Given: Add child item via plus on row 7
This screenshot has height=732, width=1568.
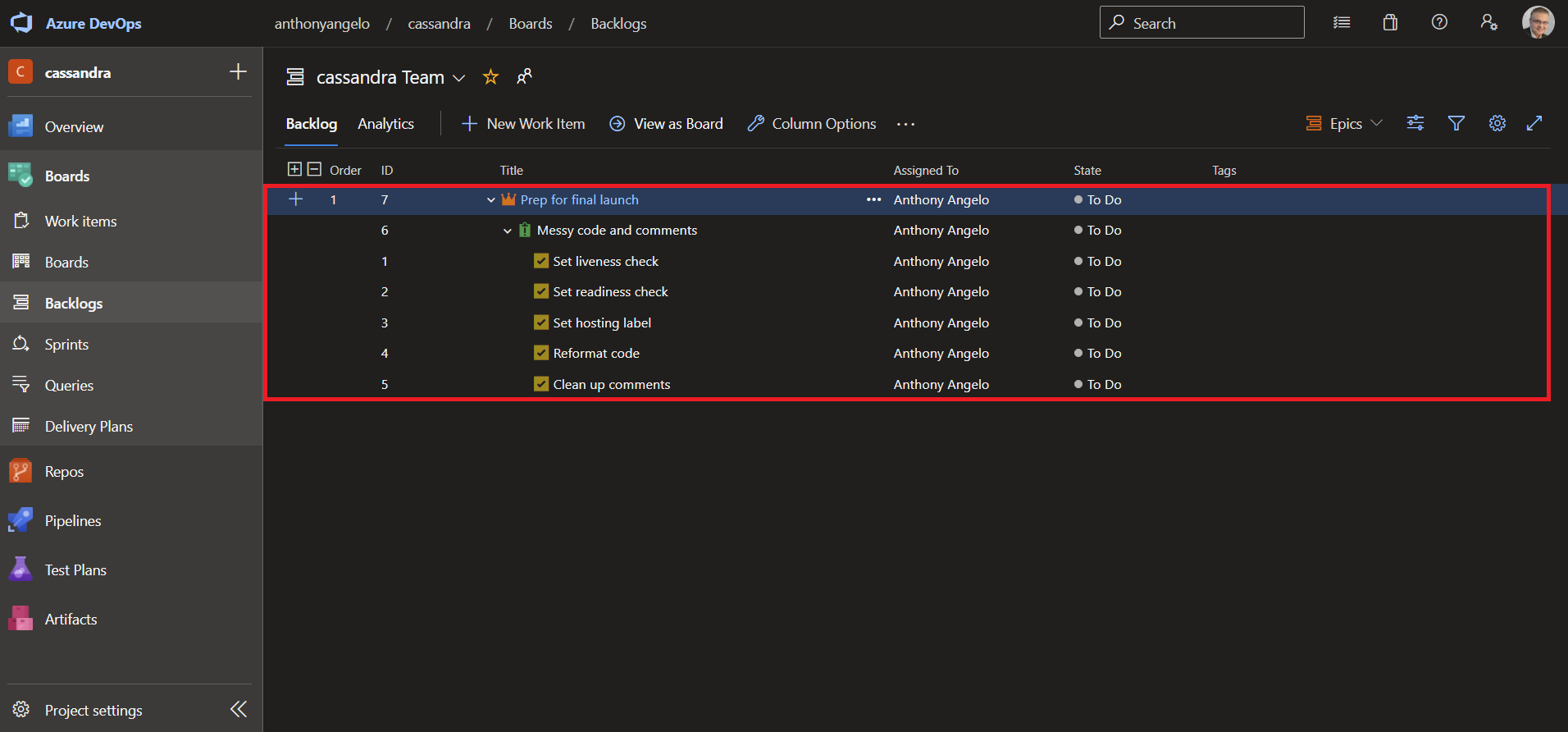Looking at the screenshot, I should coord(296,199).
